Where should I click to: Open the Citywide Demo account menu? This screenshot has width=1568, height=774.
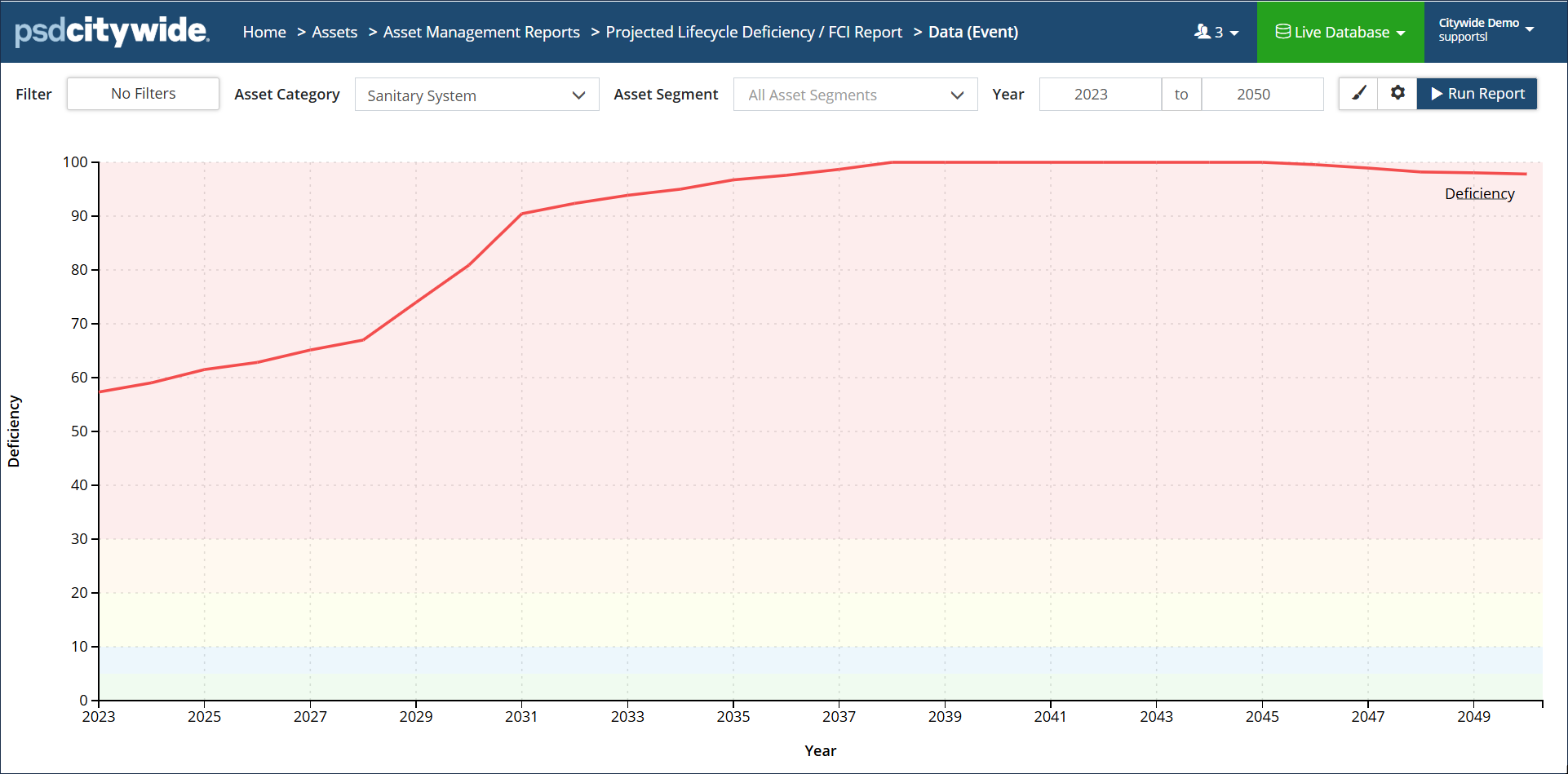click(x=1486, y=30)
